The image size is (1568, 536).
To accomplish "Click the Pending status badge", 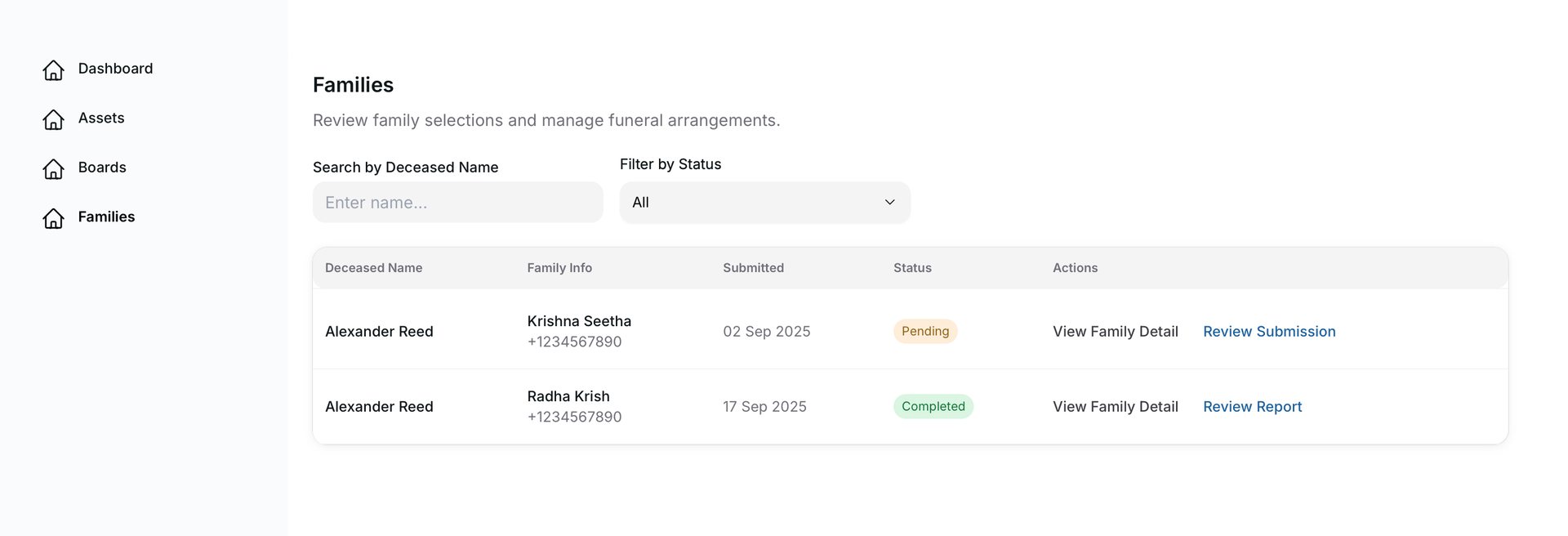I will (924, 332).
